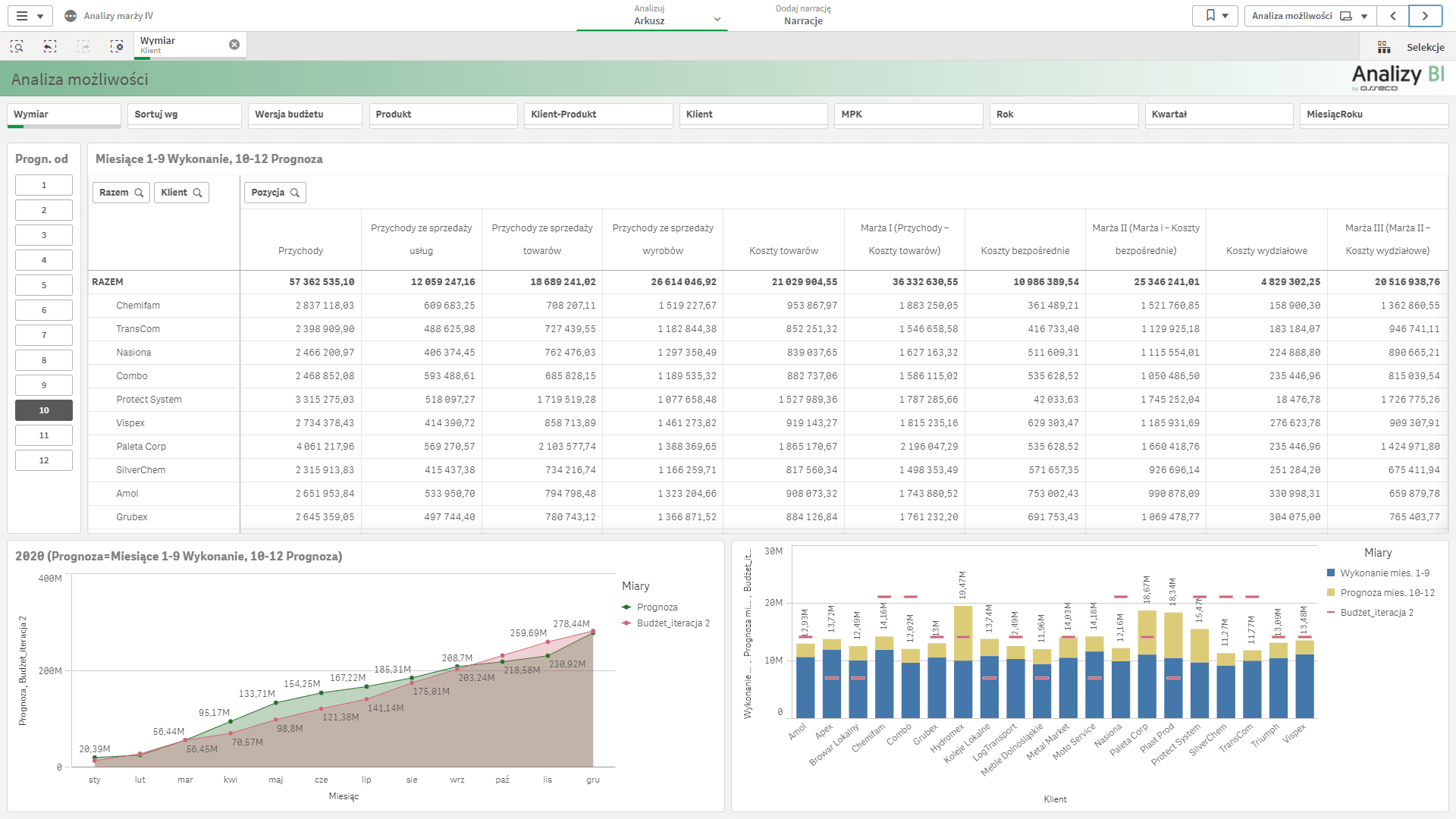Go to the next sheet
Screen dimensions: 1456x819
pos(1425,16)
